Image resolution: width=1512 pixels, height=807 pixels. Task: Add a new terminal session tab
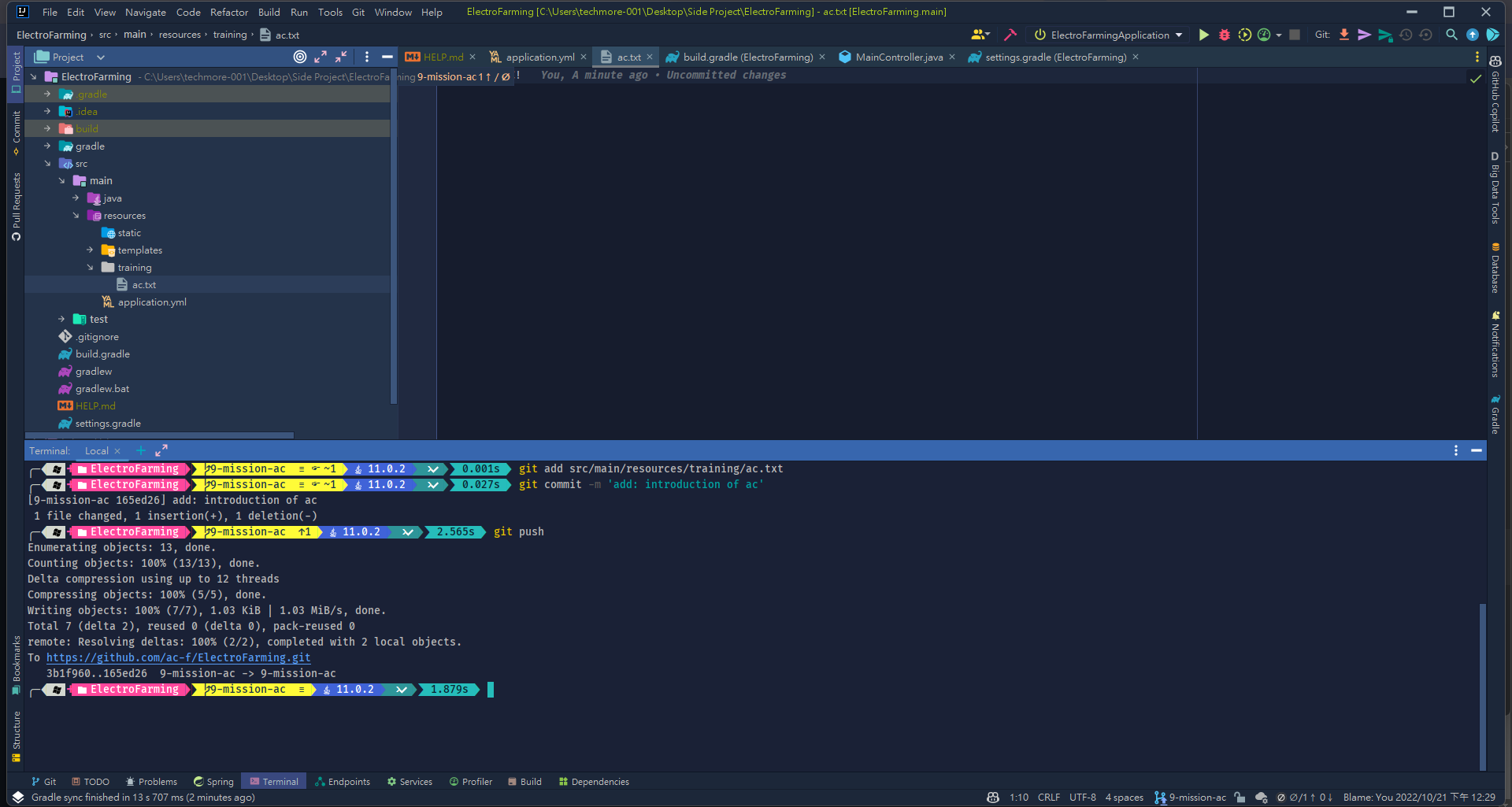pyautogui.click(x=141, y=450)
